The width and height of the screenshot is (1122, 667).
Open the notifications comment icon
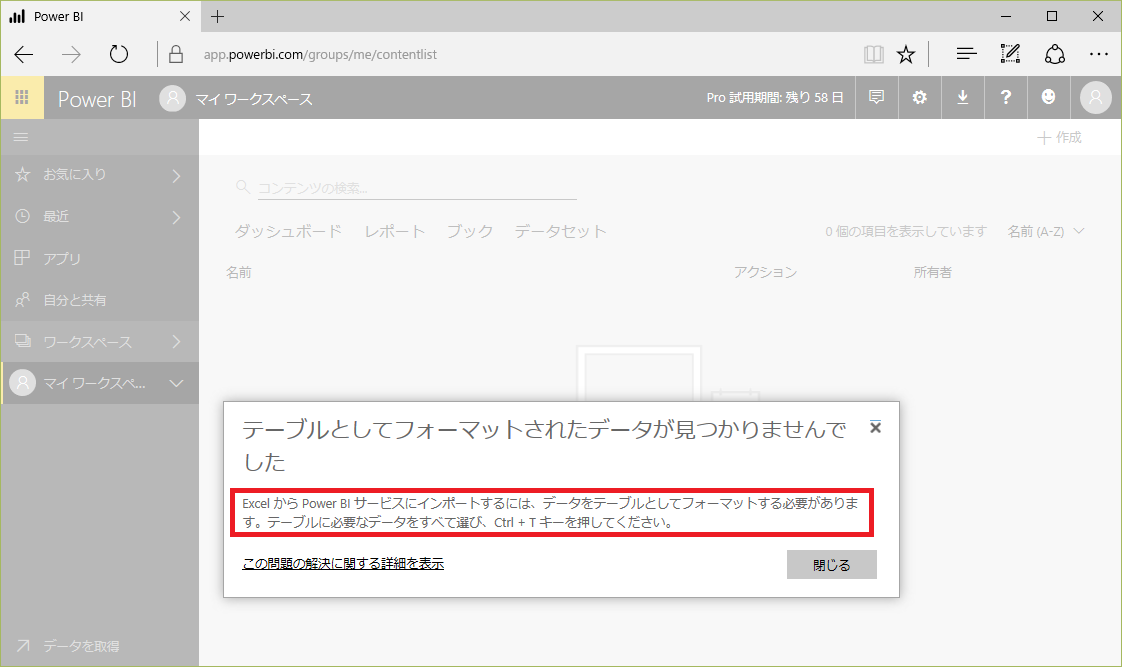[877, 97]
